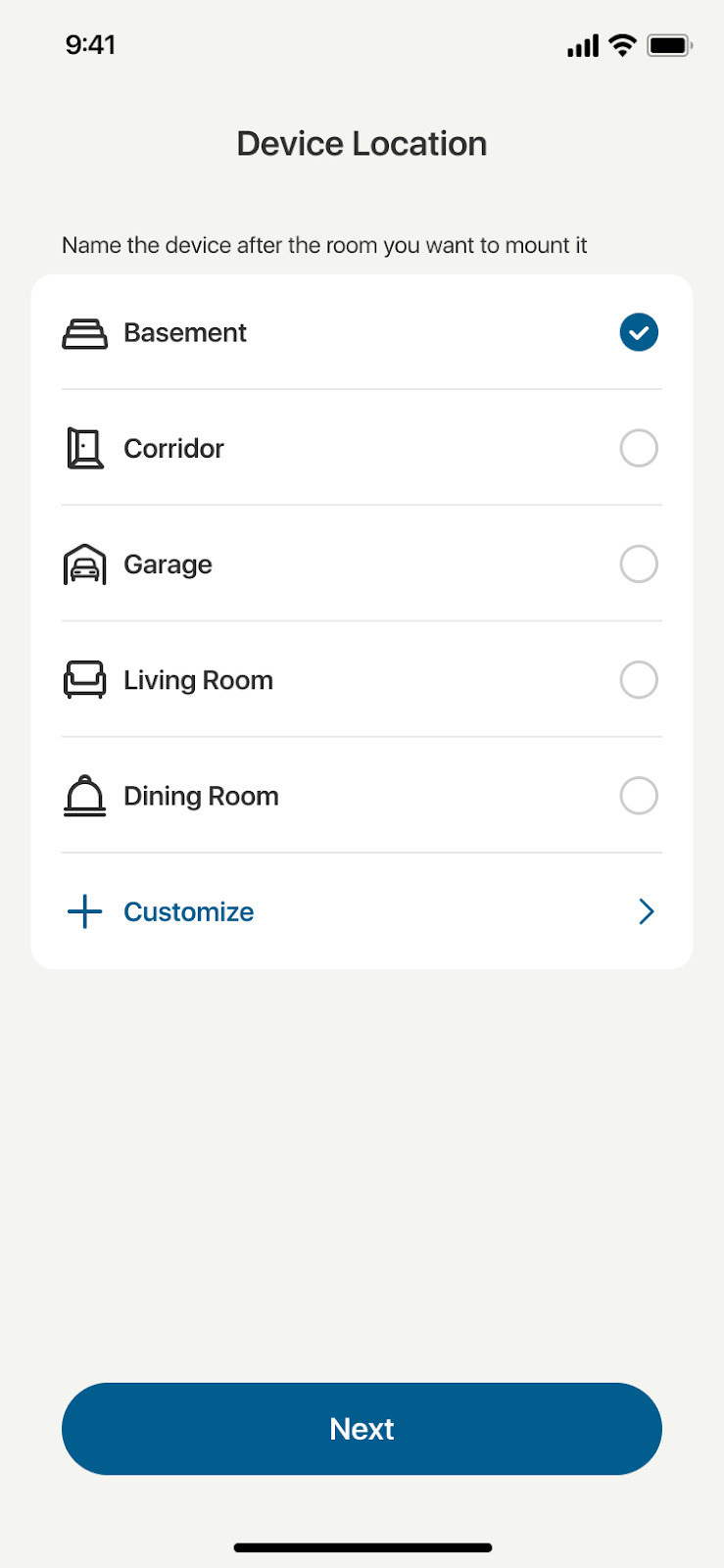Tap the Living Room sofa icon

pyautogui.click(x=85, y=680)
